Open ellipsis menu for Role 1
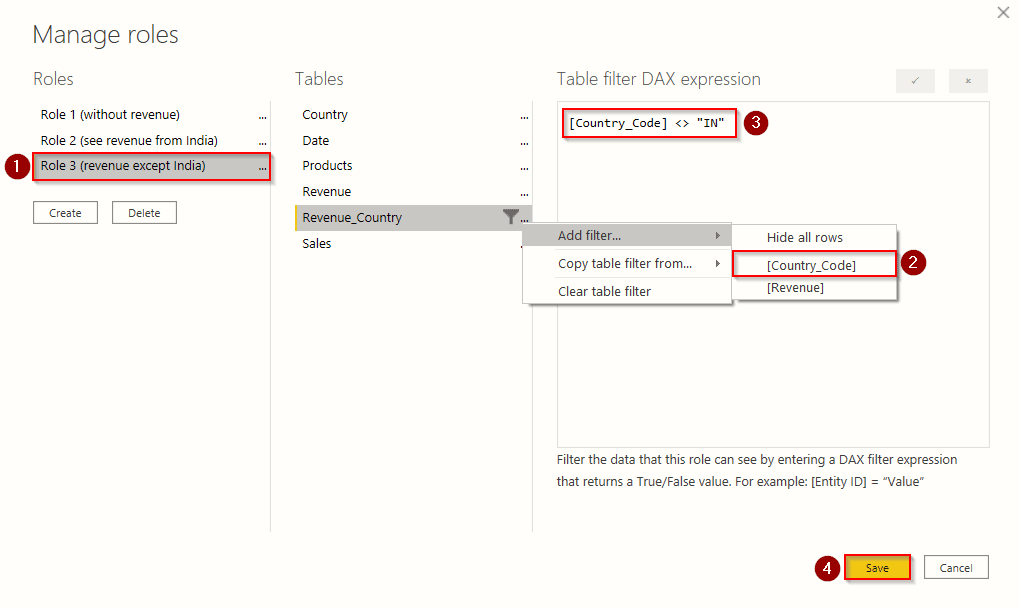1019x609 pixels. click(x=263, y=116)
